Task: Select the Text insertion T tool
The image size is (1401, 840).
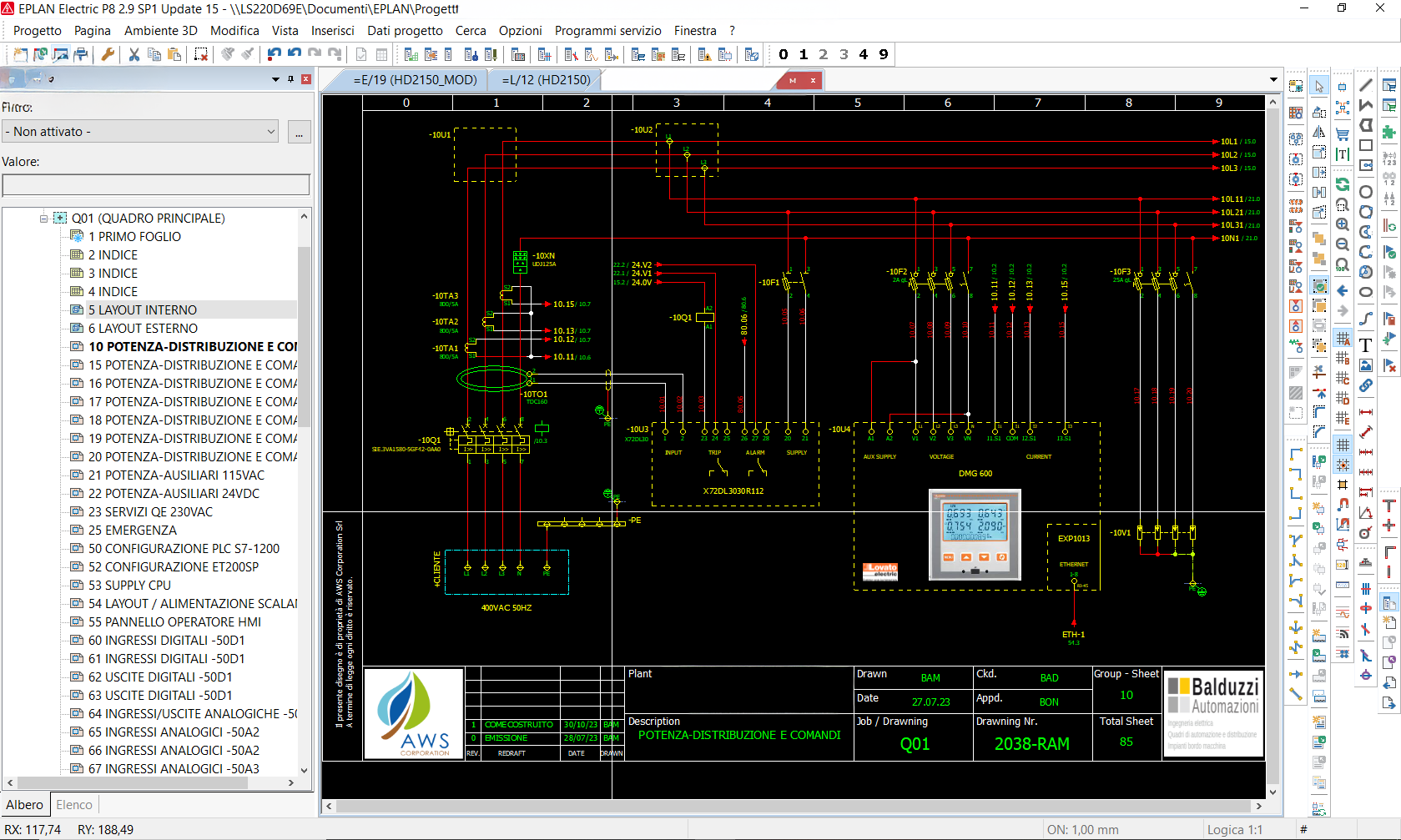Action: coord(1365,345)
